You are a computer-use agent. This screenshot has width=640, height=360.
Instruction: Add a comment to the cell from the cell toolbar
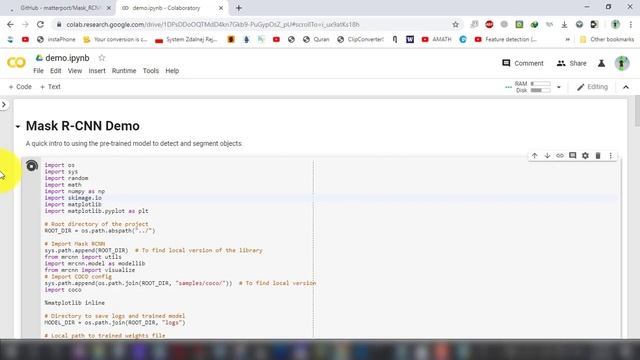[x=573, y=156]
